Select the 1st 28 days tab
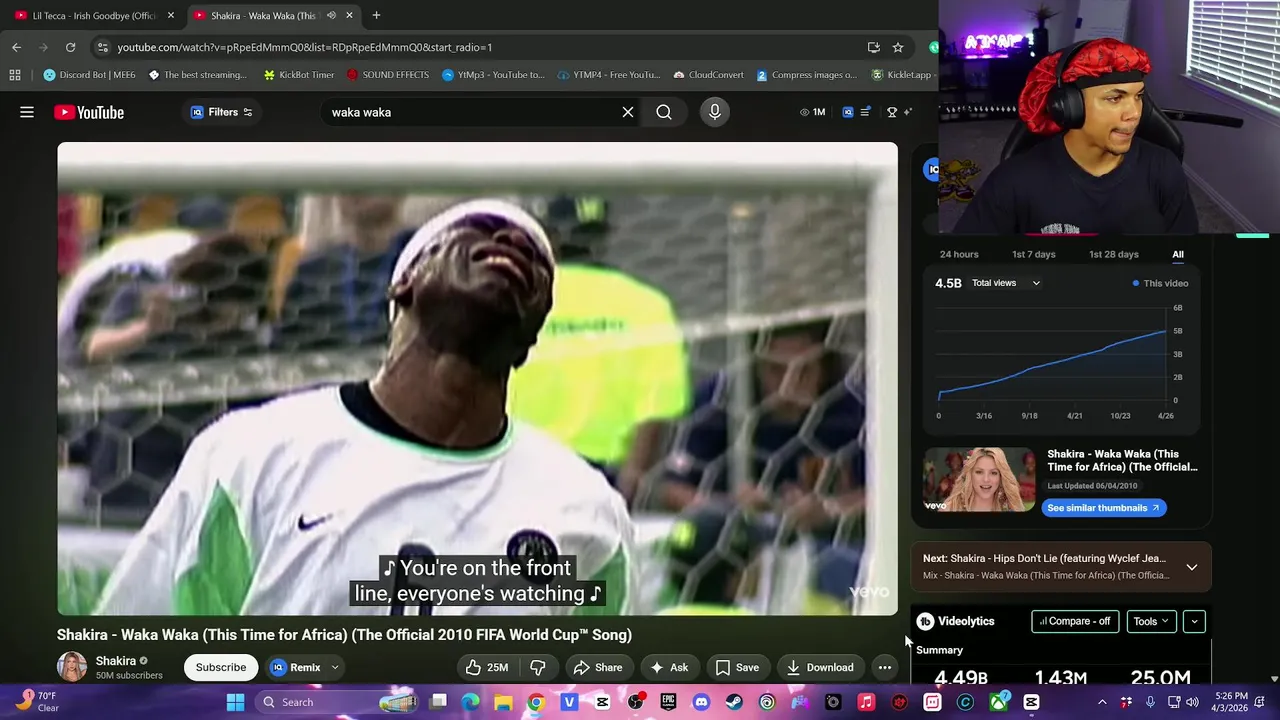 [1114, 255]
